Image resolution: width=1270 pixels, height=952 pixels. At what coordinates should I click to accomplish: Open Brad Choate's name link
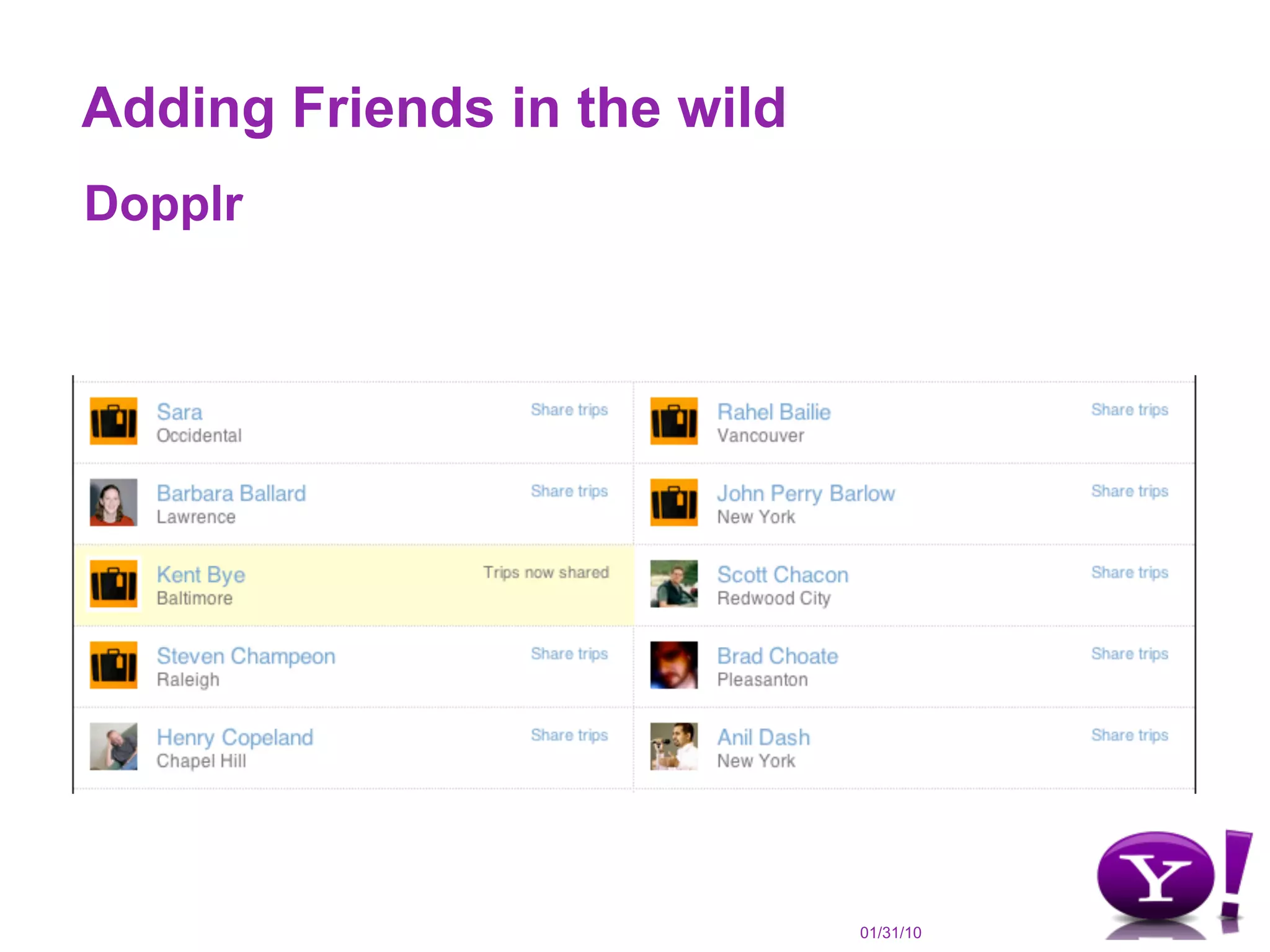pos(778,656)
